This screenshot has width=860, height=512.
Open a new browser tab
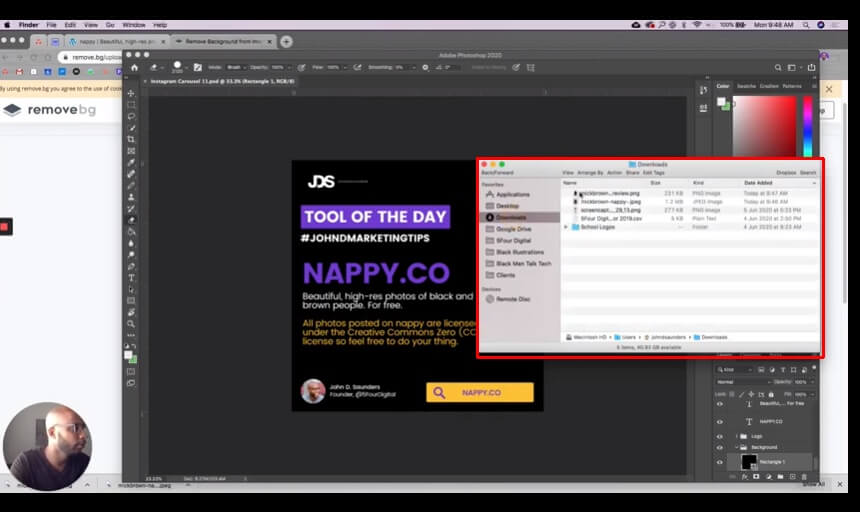point(286,42)
